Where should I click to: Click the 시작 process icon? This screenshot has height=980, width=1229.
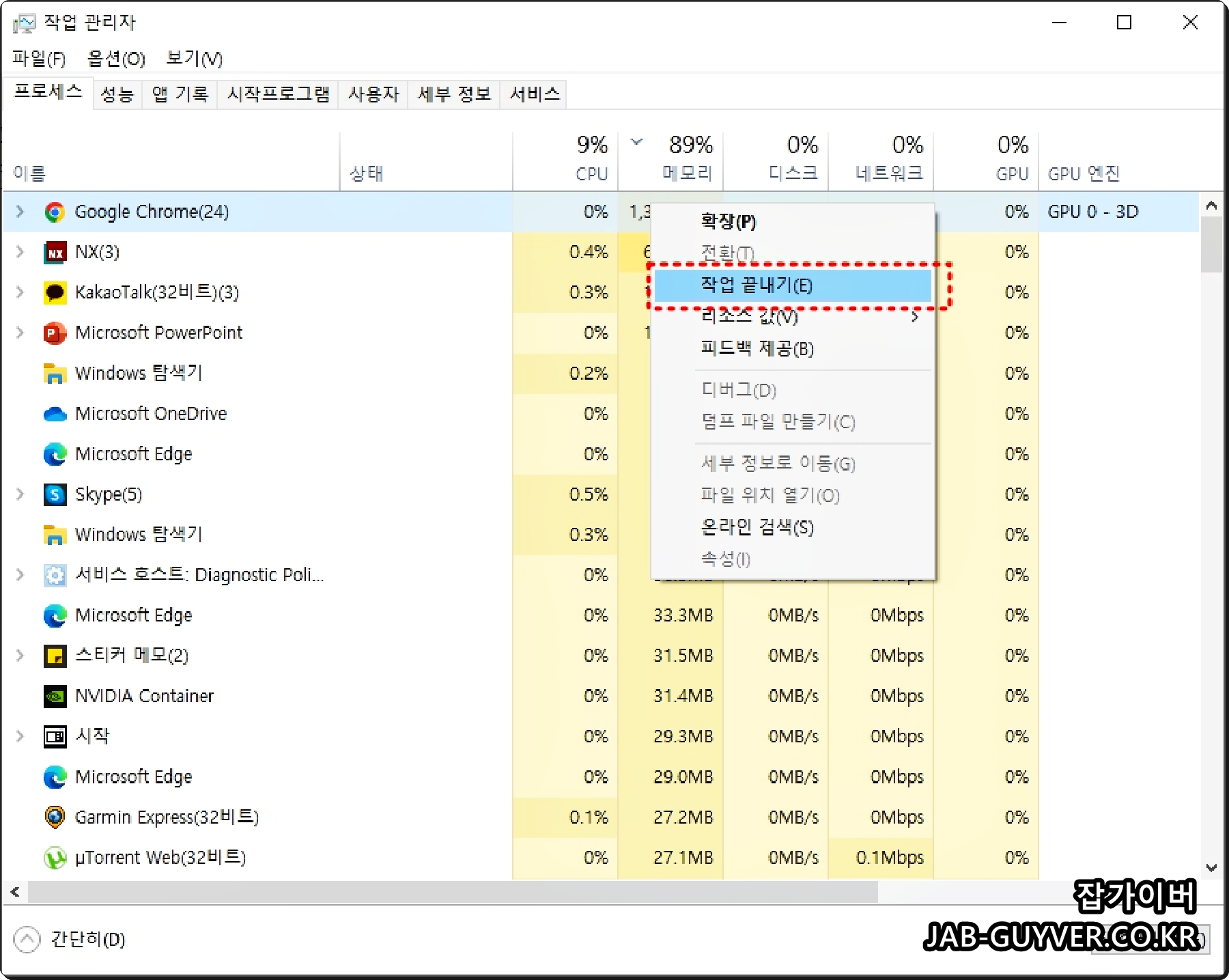(x=55, y=737)
